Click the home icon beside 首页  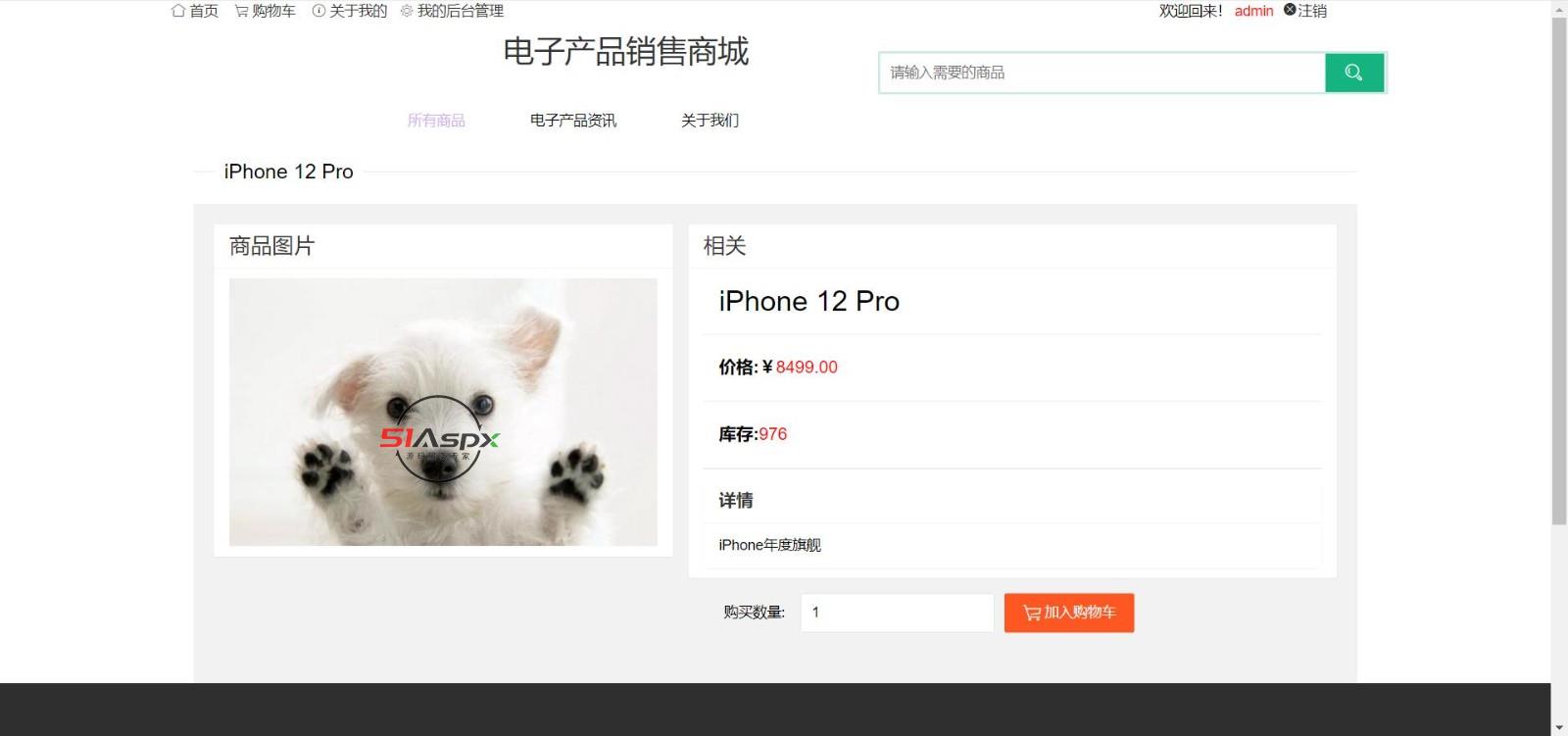coord(178,11)
